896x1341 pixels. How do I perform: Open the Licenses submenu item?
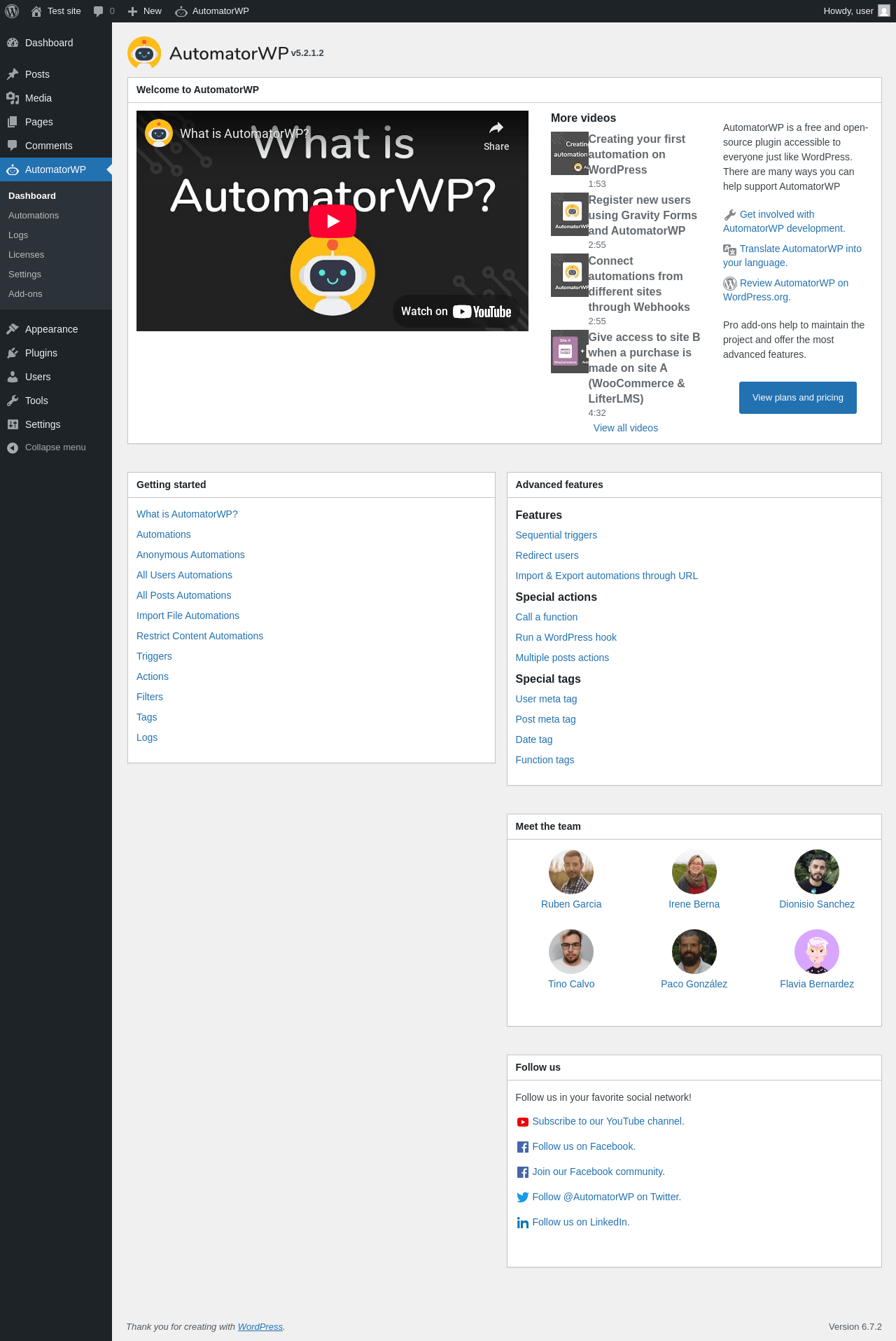click(x=26, y=255)
